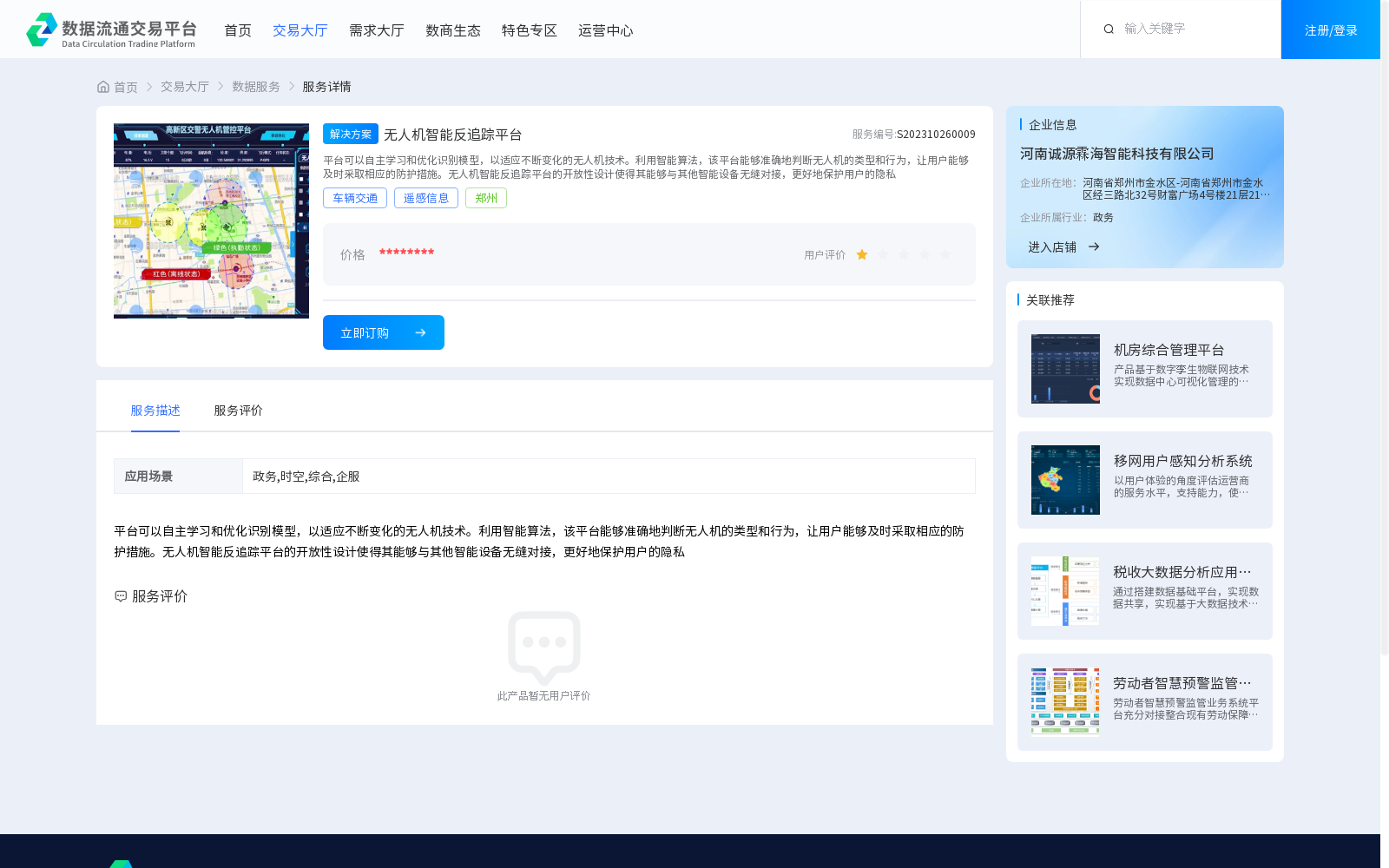Click the search magnifier icon
The image size is (1389, 868).
tap(1109, 30)
